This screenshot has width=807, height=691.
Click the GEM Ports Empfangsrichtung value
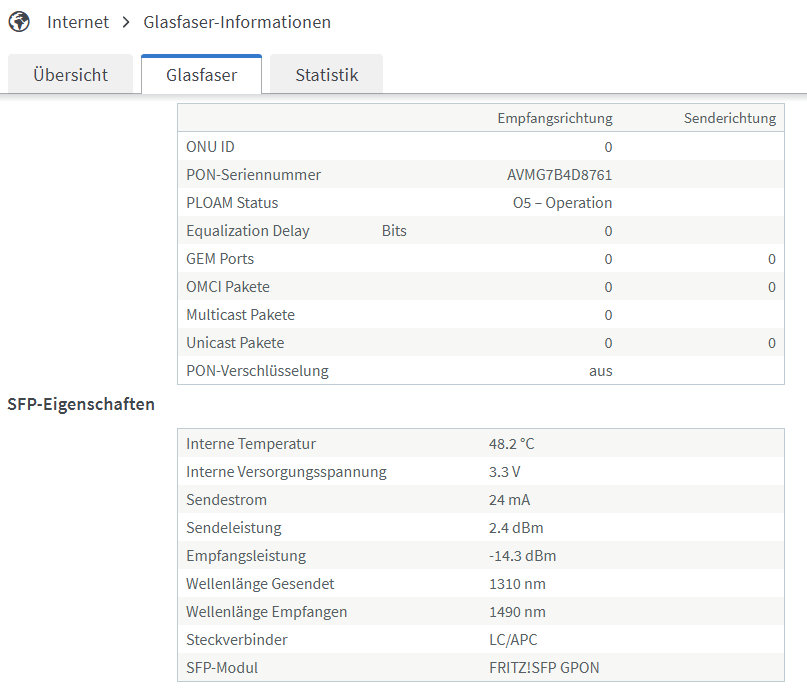608,259
